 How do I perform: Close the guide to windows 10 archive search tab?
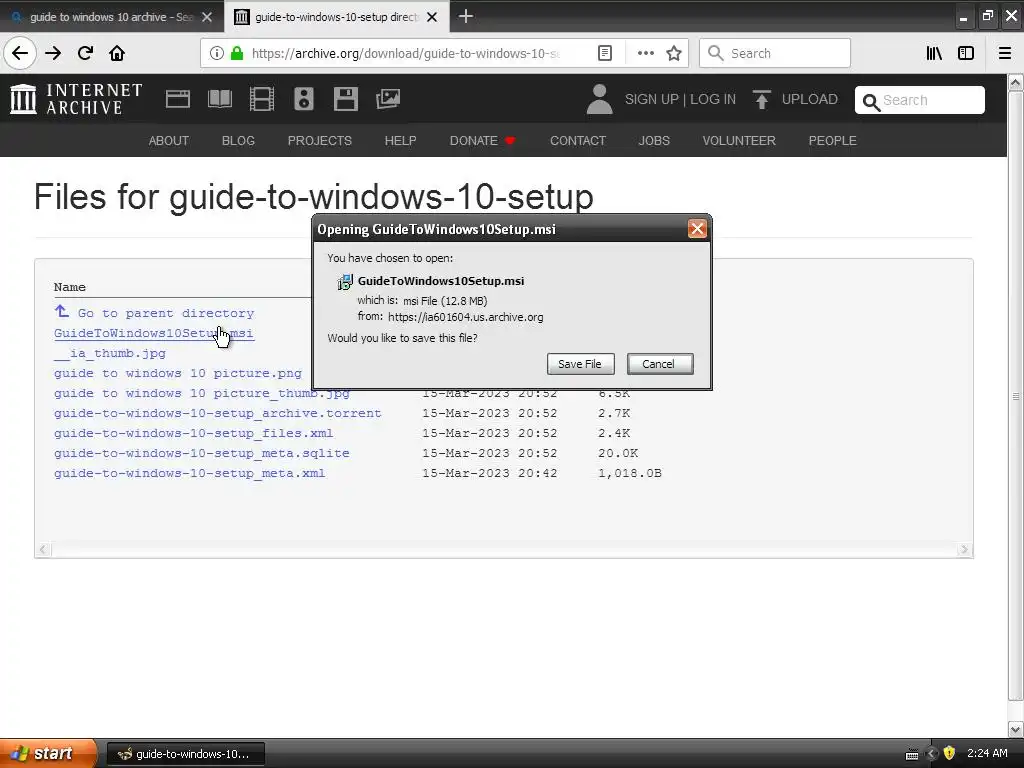(207, 17)
